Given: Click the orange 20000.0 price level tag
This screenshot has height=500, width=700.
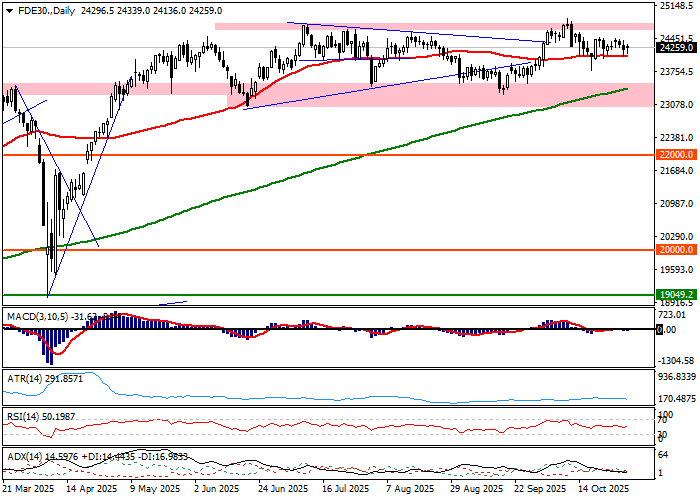Looking at the screenshot, I should 676,250.
